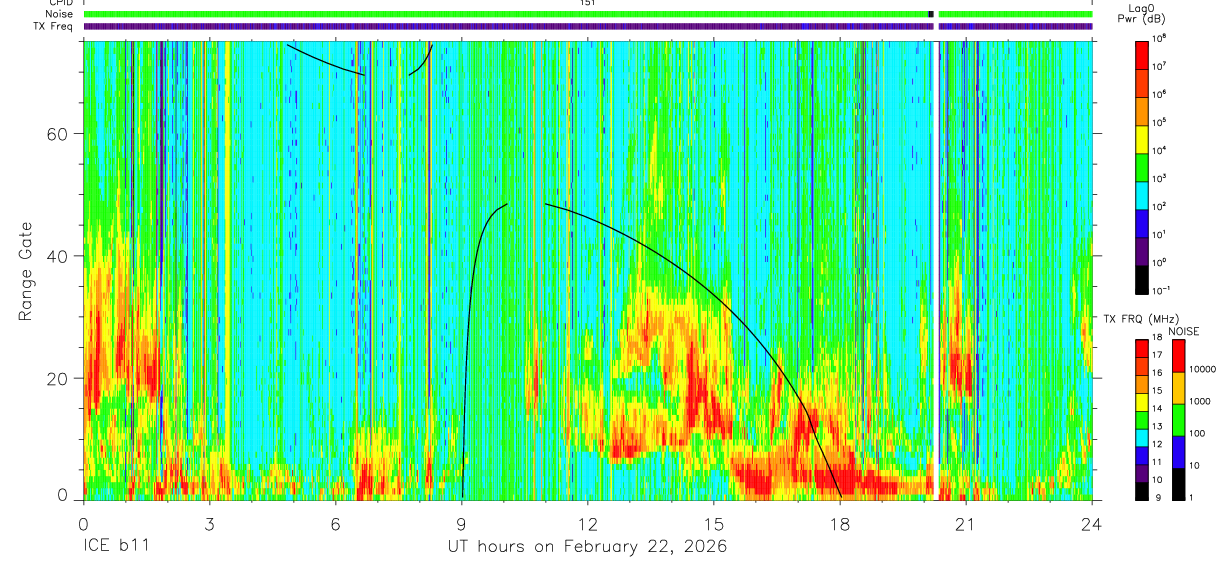Click the x-axis tick label '6'

pyautogui.click(x=335, y=524)
